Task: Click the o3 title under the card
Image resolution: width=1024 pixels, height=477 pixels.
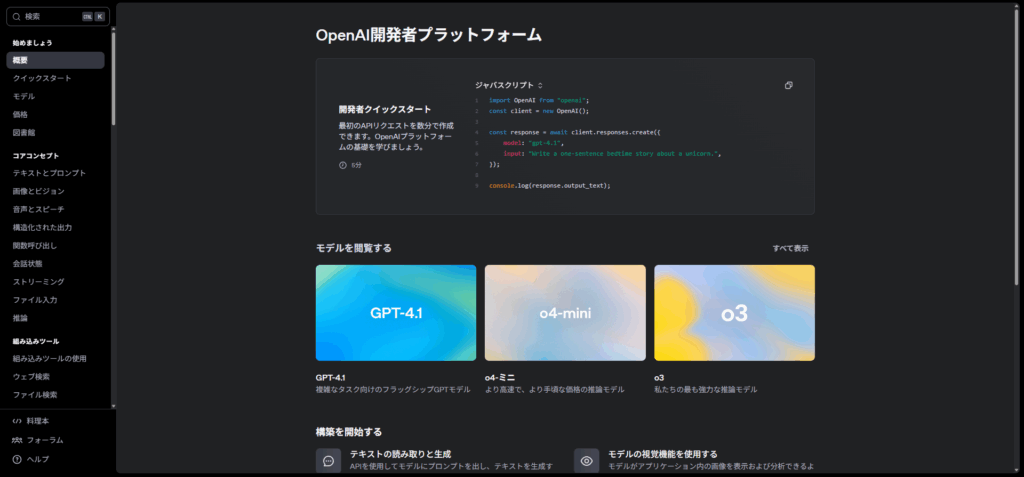Action: tap(659, 378)
